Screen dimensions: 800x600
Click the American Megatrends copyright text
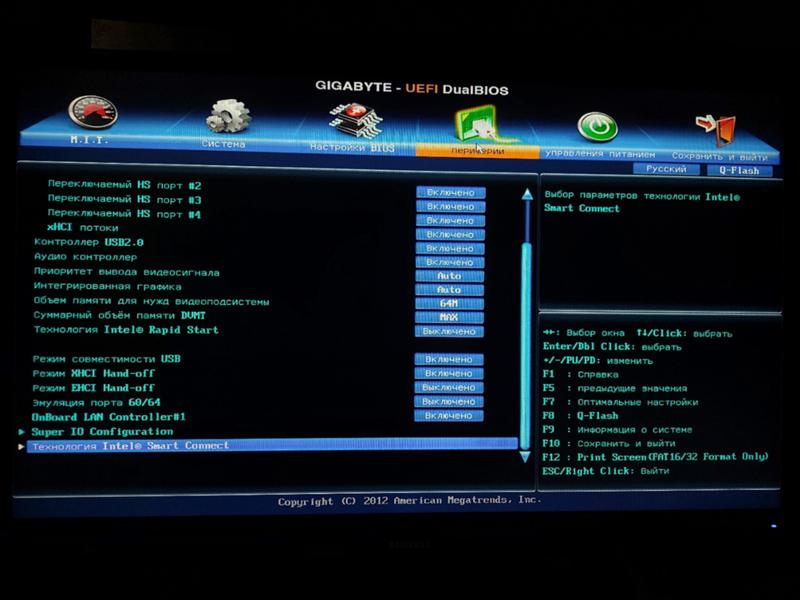point(409,501)
